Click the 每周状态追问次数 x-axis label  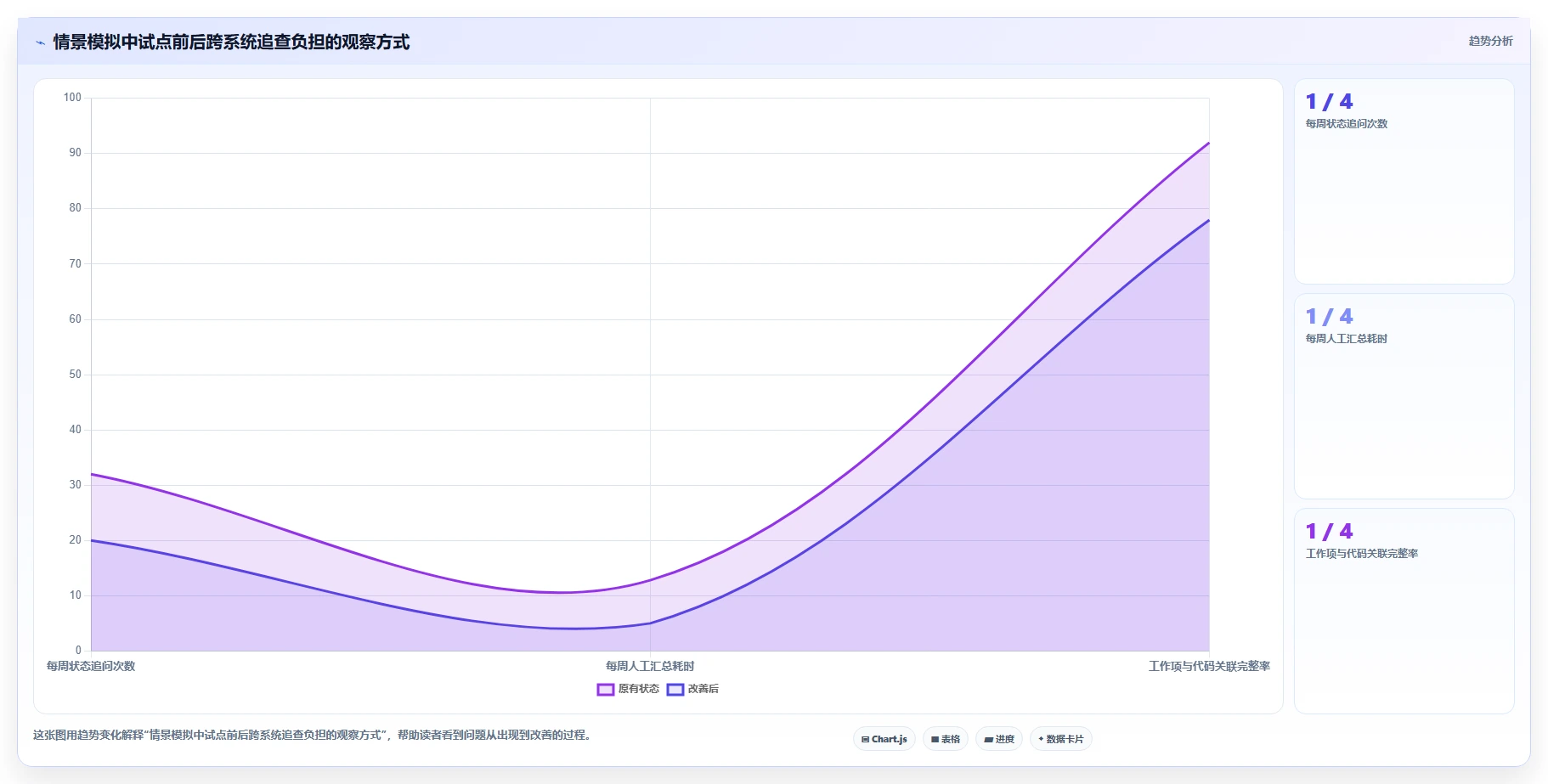tap(91, 666)
